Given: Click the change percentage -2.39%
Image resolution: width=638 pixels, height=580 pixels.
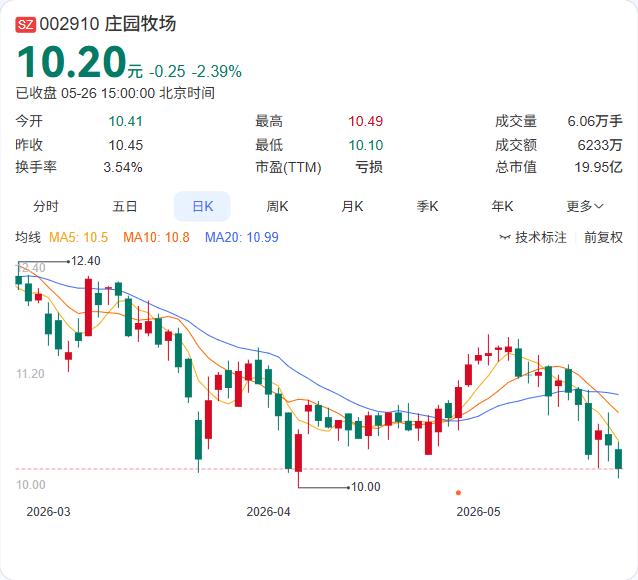Looking at the screenshot, I should 217,72.
